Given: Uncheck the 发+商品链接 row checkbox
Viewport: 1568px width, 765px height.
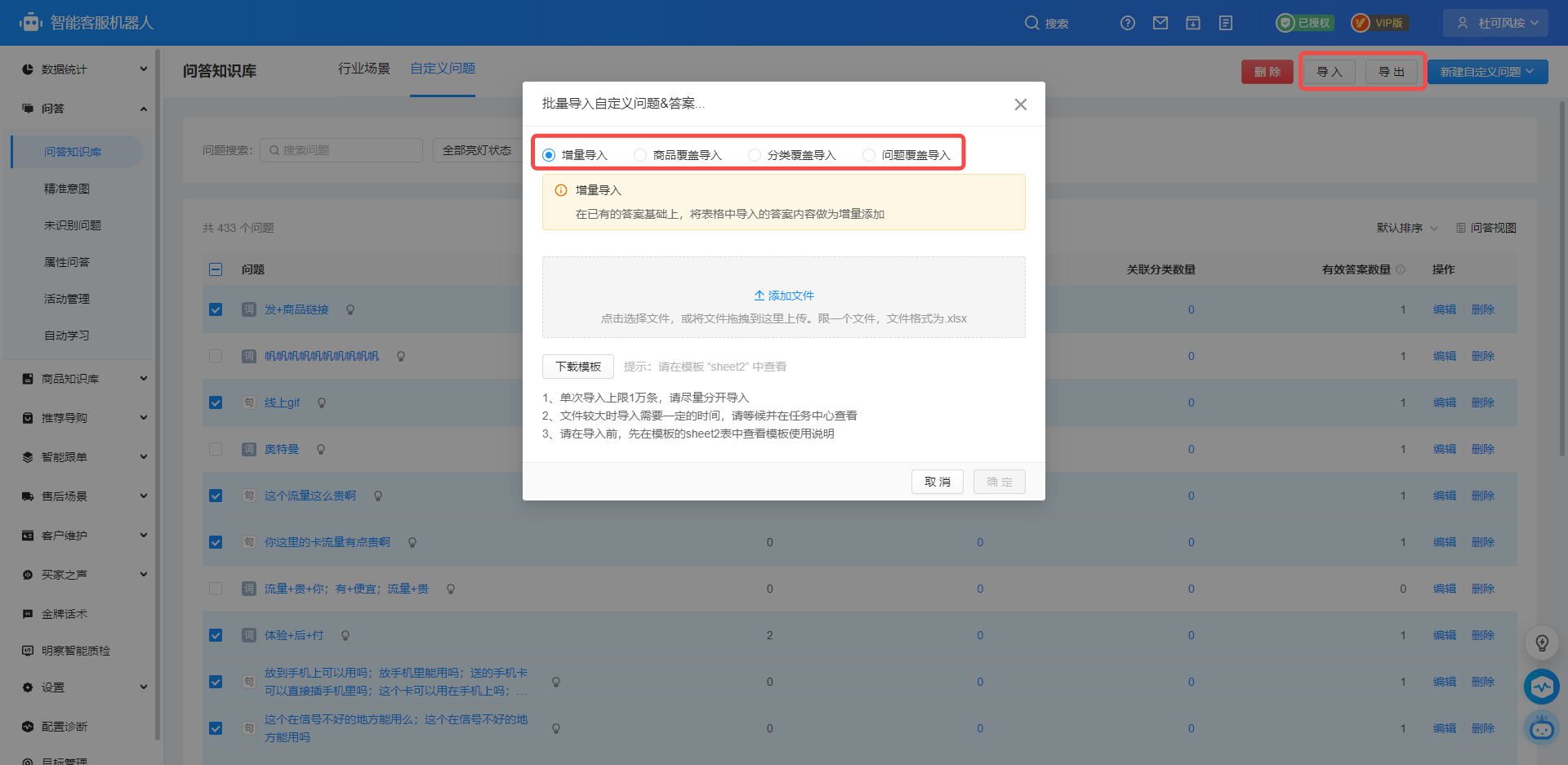Looking at the screenshot, I should click(216, 309).
